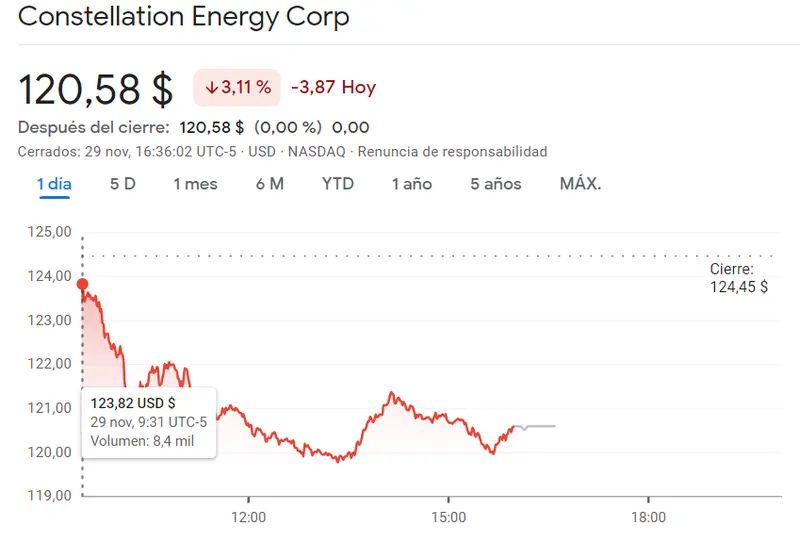This screenshot has height=542, width=800.
Task: Click the red down arrow icon
Action: click(211, 88)
